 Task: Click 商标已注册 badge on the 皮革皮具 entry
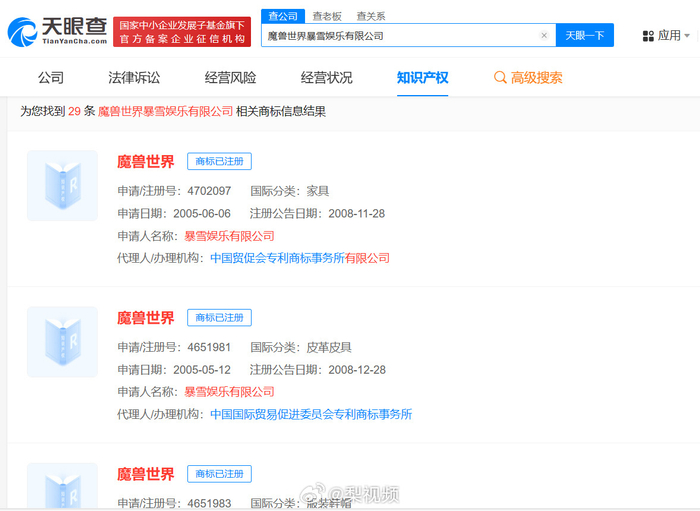[x=219, y=317]
